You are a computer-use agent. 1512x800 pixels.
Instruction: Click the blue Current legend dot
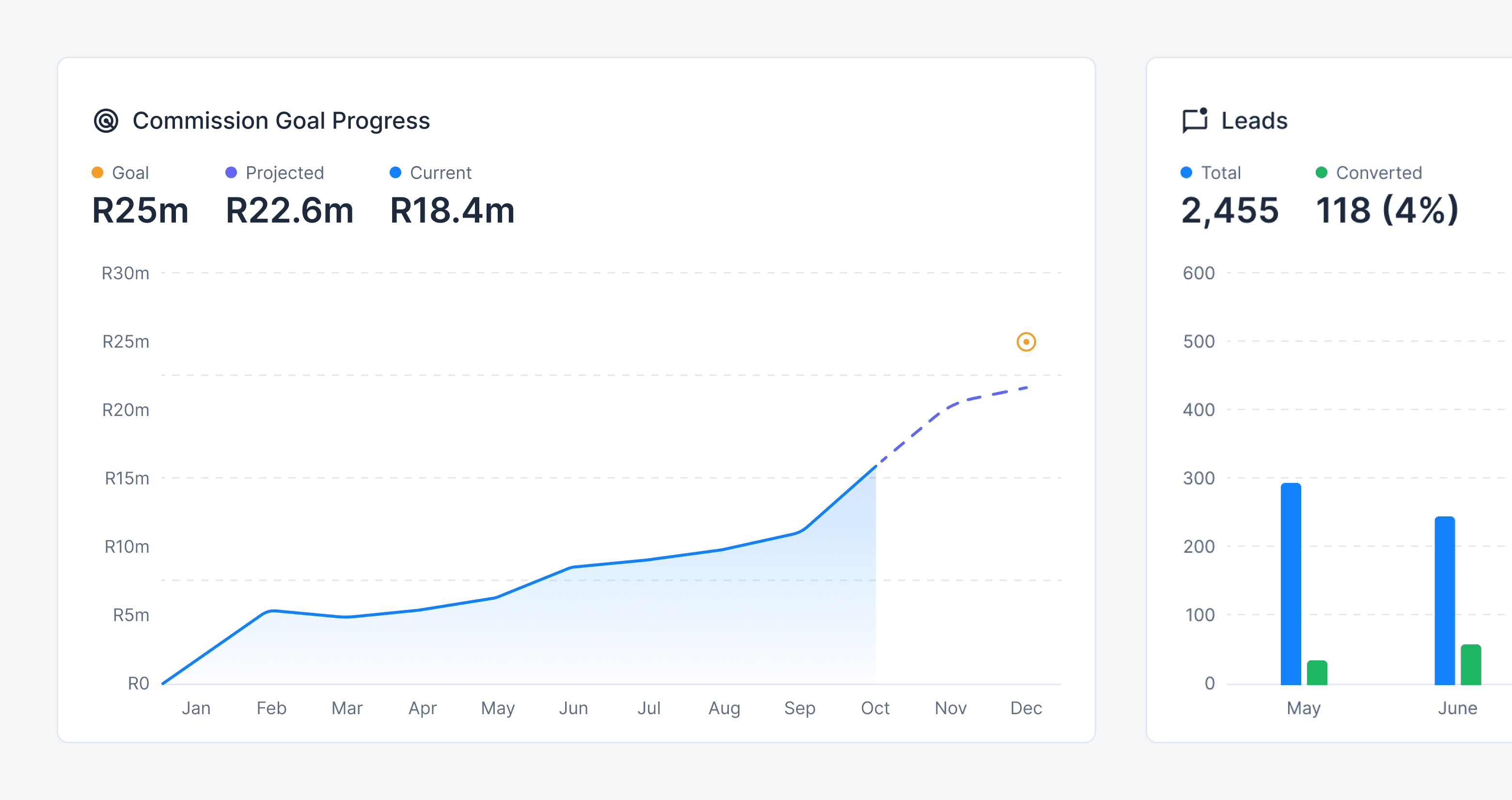[x=395, y=173]
